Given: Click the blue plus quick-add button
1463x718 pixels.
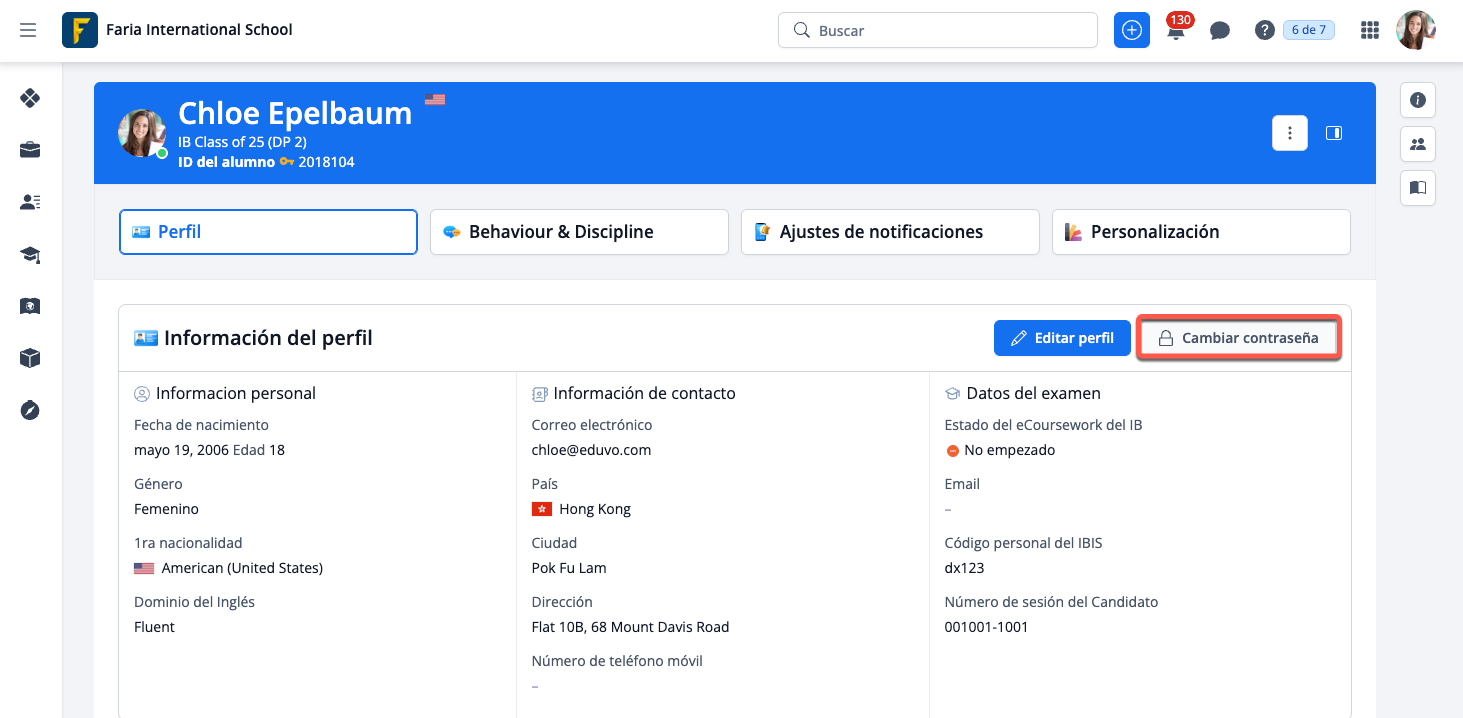Looking at the screenshot, I should tap(1132, 31).
